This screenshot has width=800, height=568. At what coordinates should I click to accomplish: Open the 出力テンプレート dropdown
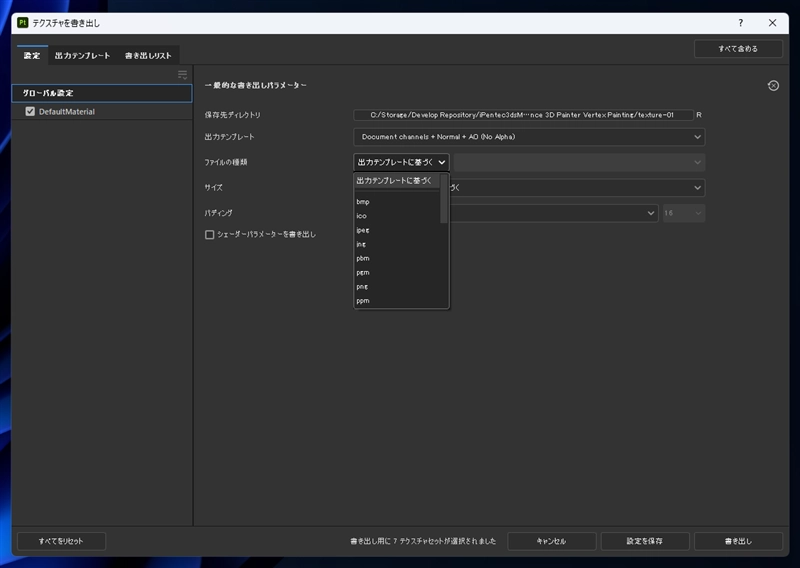click(529, 137)
